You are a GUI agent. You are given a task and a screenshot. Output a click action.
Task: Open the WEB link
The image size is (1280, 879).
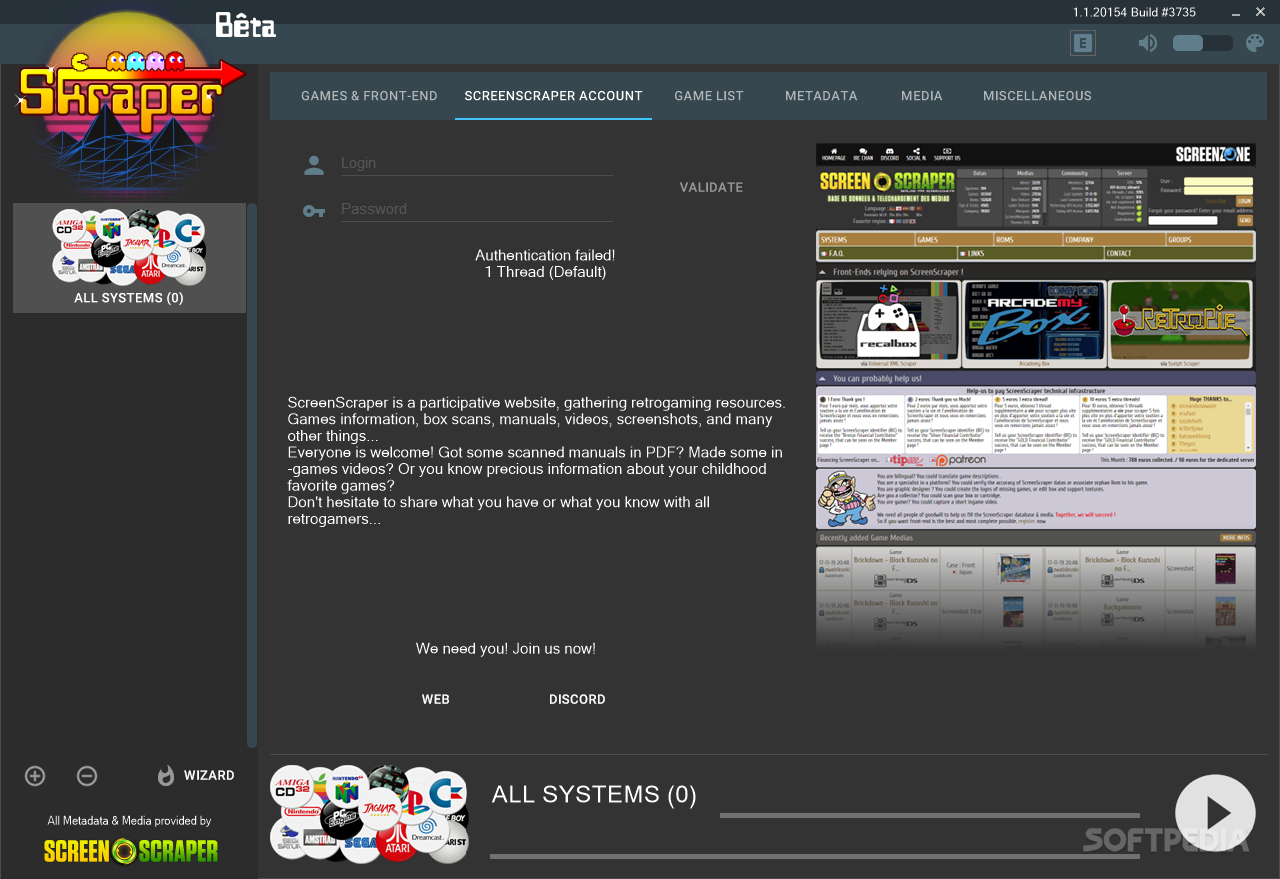(x=436, y=700)
